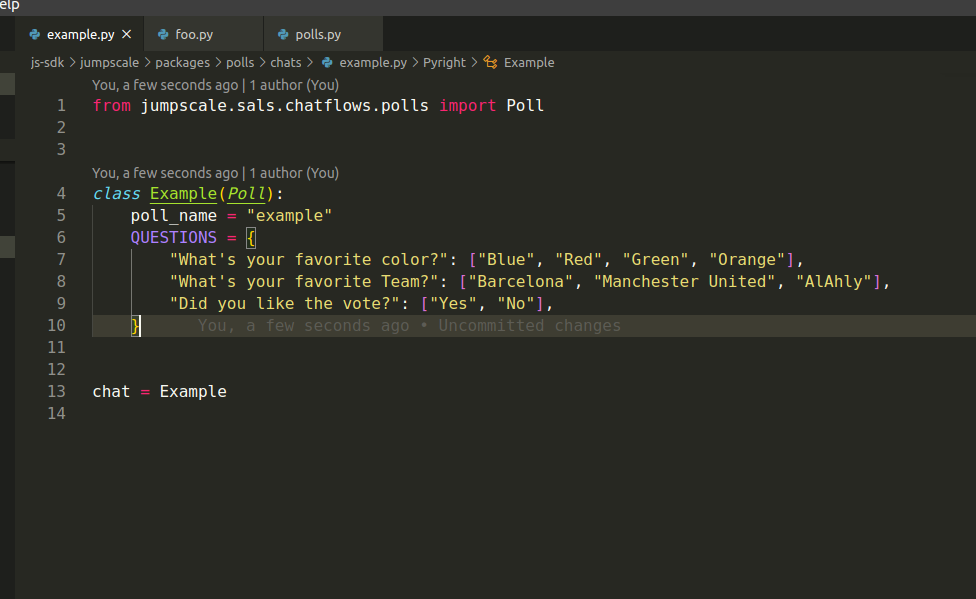
Task: Open the polls breadcrumb dropdown
Action: [x=240, y=62]
